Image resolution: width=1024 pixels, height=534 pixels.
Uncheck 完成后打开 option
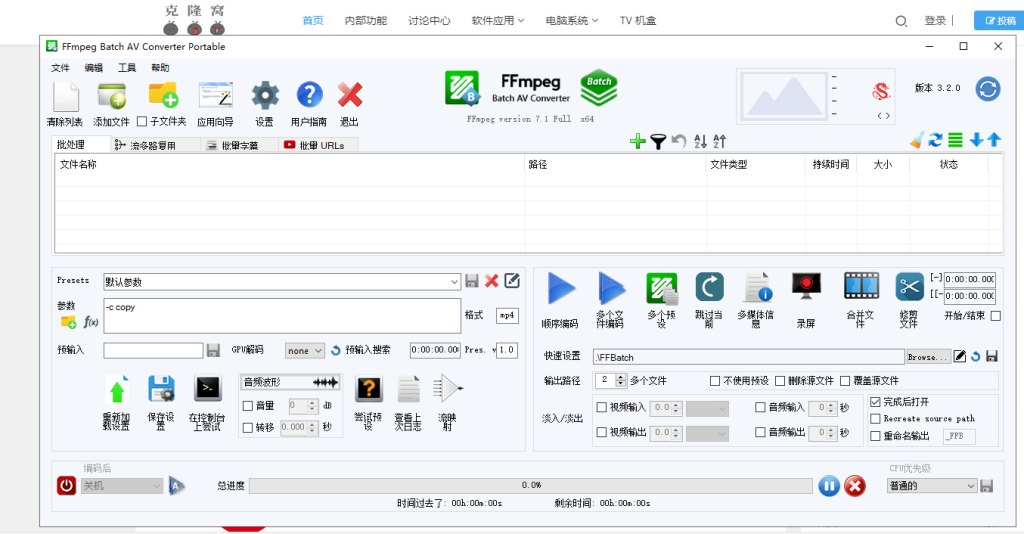[875, 402]
